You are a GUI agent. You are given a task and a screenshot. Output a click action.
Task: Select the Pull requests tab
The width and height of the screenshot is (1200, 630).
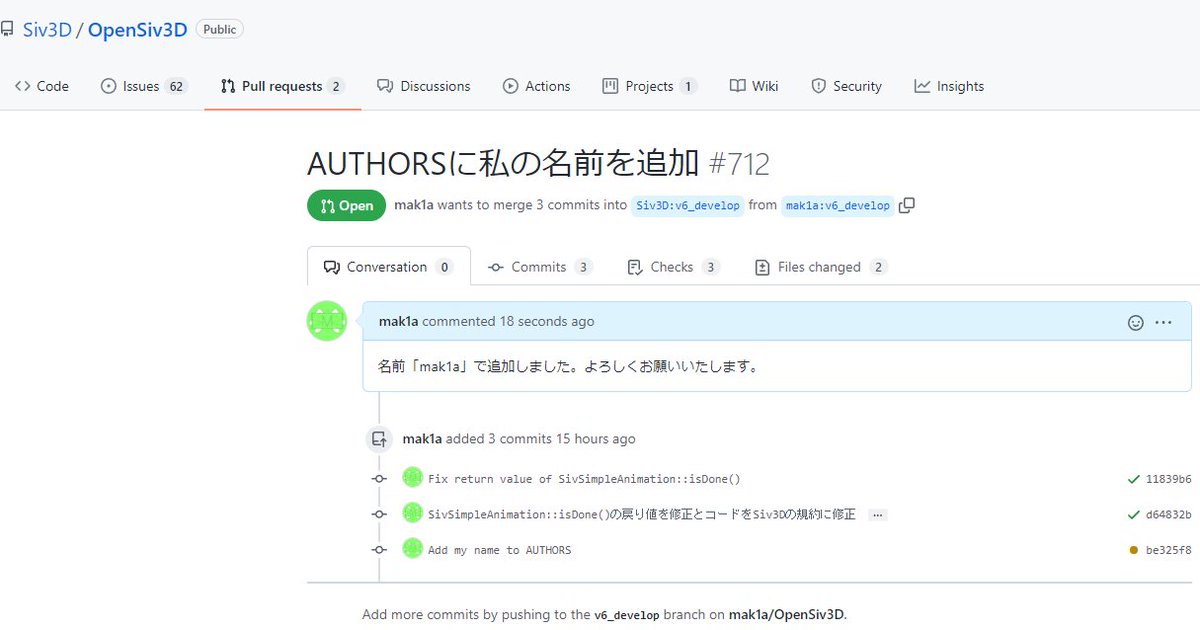[x=283, y=86]
